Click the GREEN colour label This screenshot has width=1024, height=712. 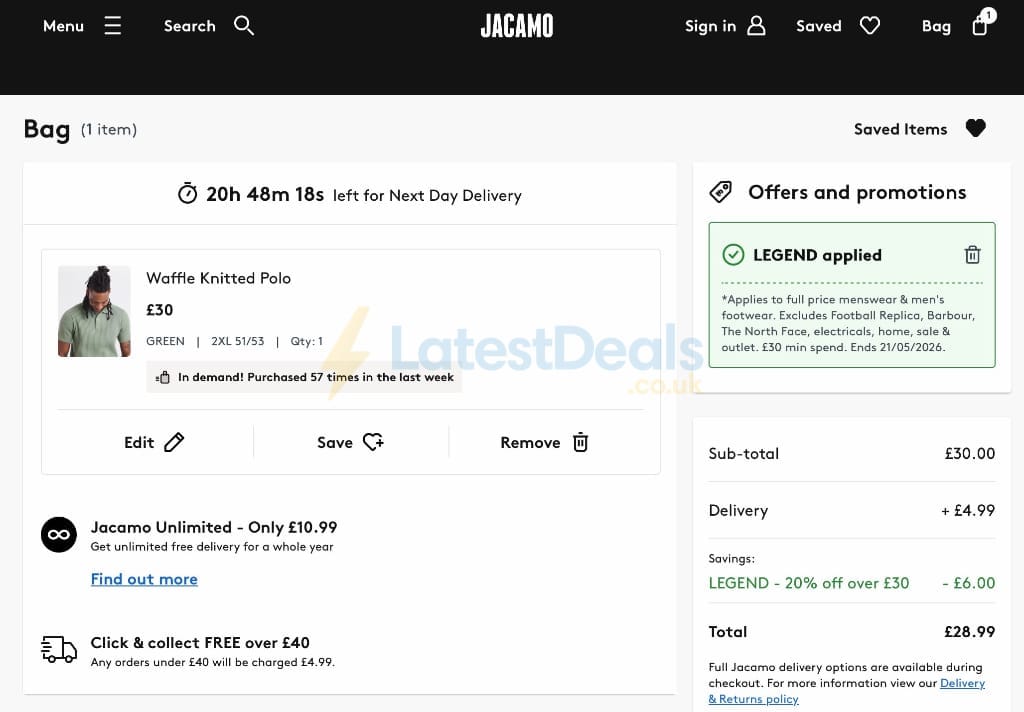pyautogui.click(x=165, y=341)
